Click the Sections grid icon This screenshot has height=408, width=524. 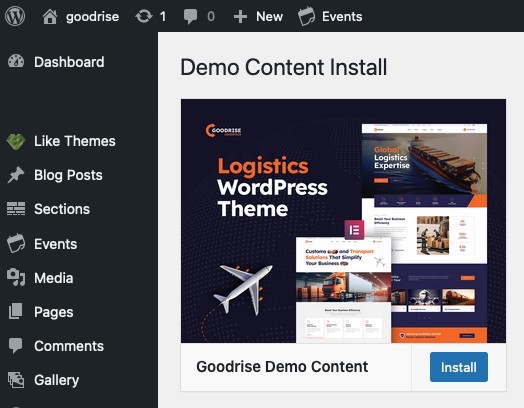click(x=16, y=209)
